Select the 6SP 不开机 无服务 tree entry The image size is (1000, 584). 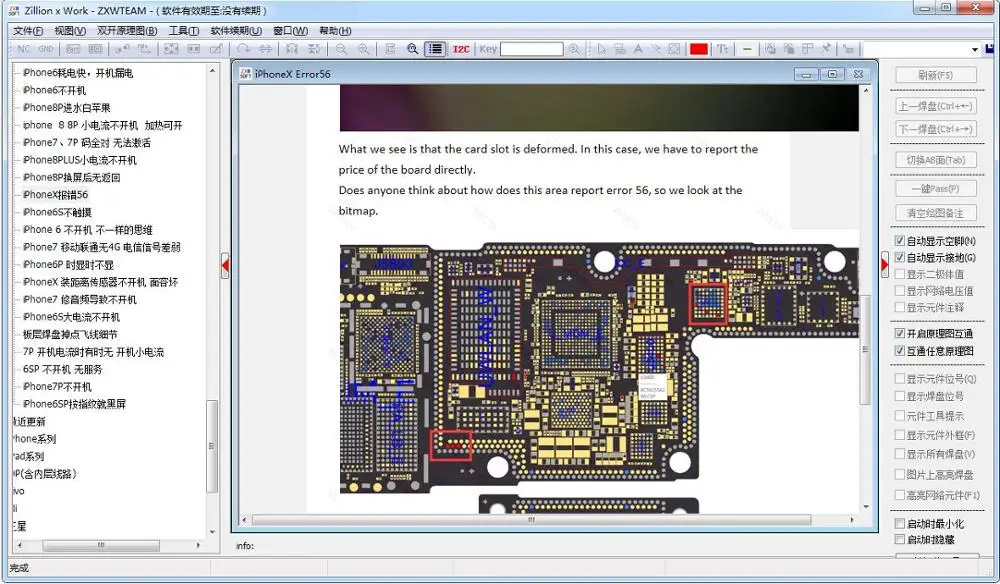tap(62, 370)
